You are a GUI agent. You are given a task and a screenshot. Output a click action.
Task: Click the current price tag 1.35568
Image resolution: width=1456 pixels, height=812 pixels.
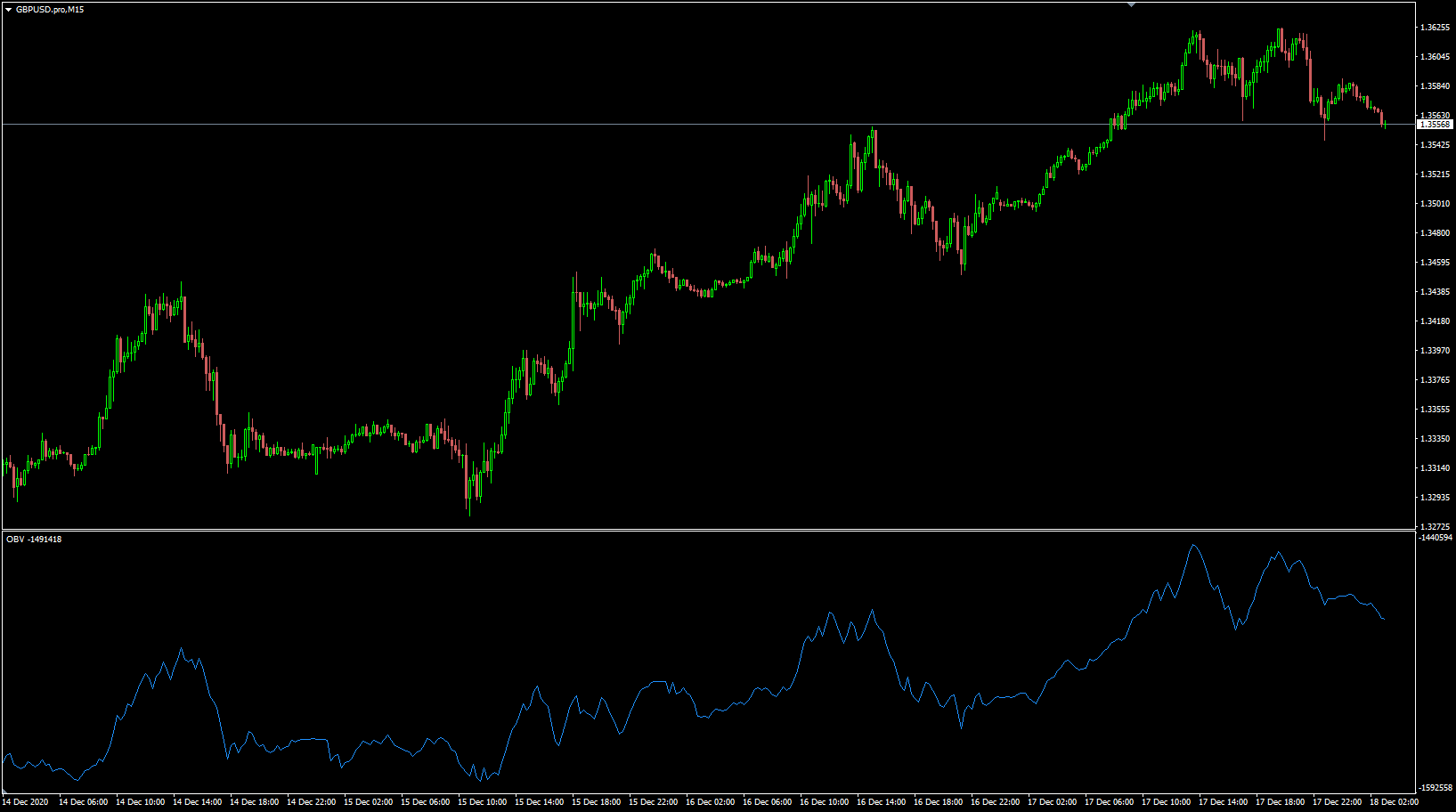pos(1436,126)
